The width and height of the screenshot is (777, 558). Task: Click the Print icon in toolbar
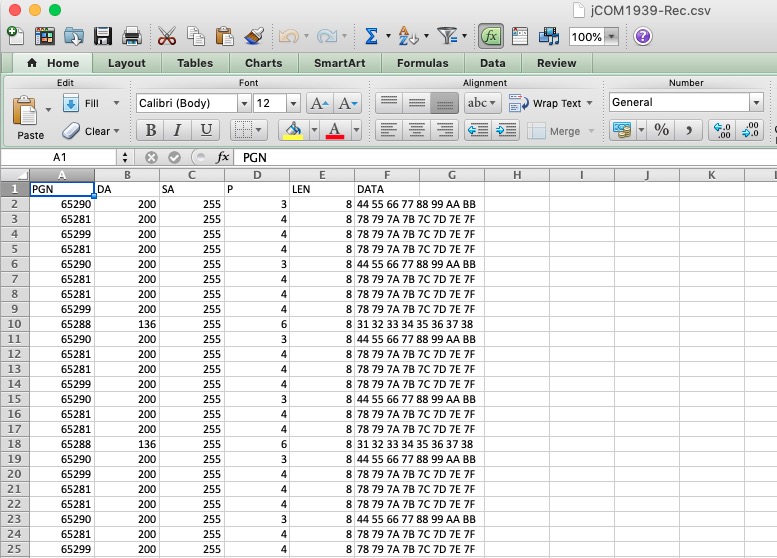pos(131,37)
